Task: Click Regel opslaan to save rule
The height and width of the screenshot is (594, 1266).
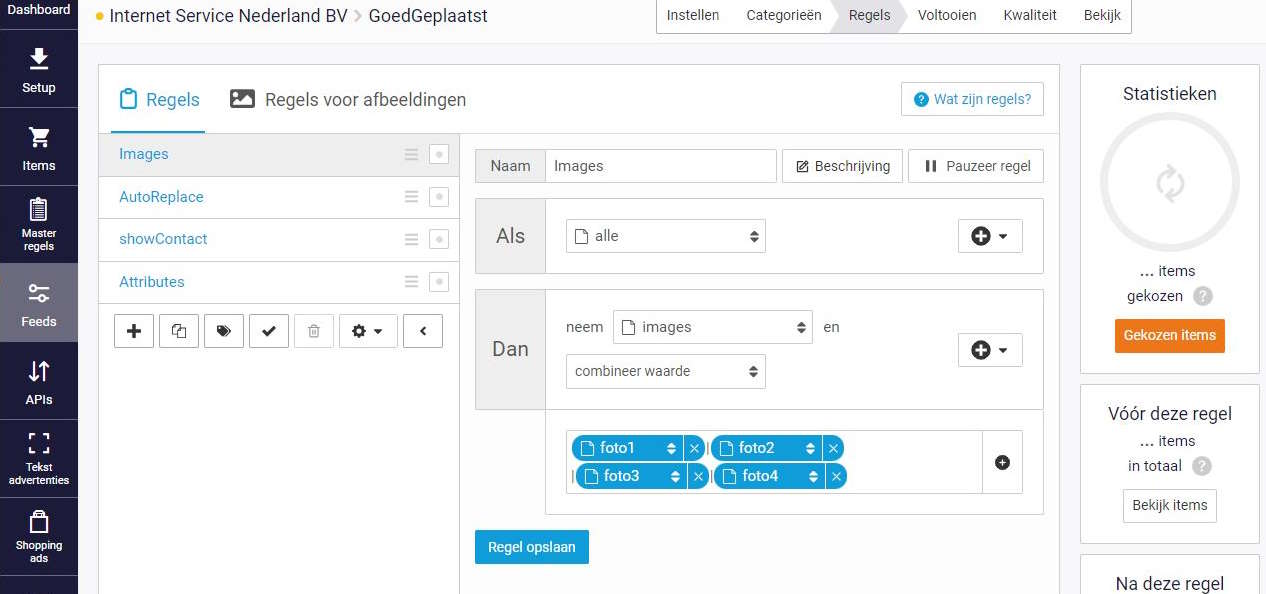Action: point(532,547)
